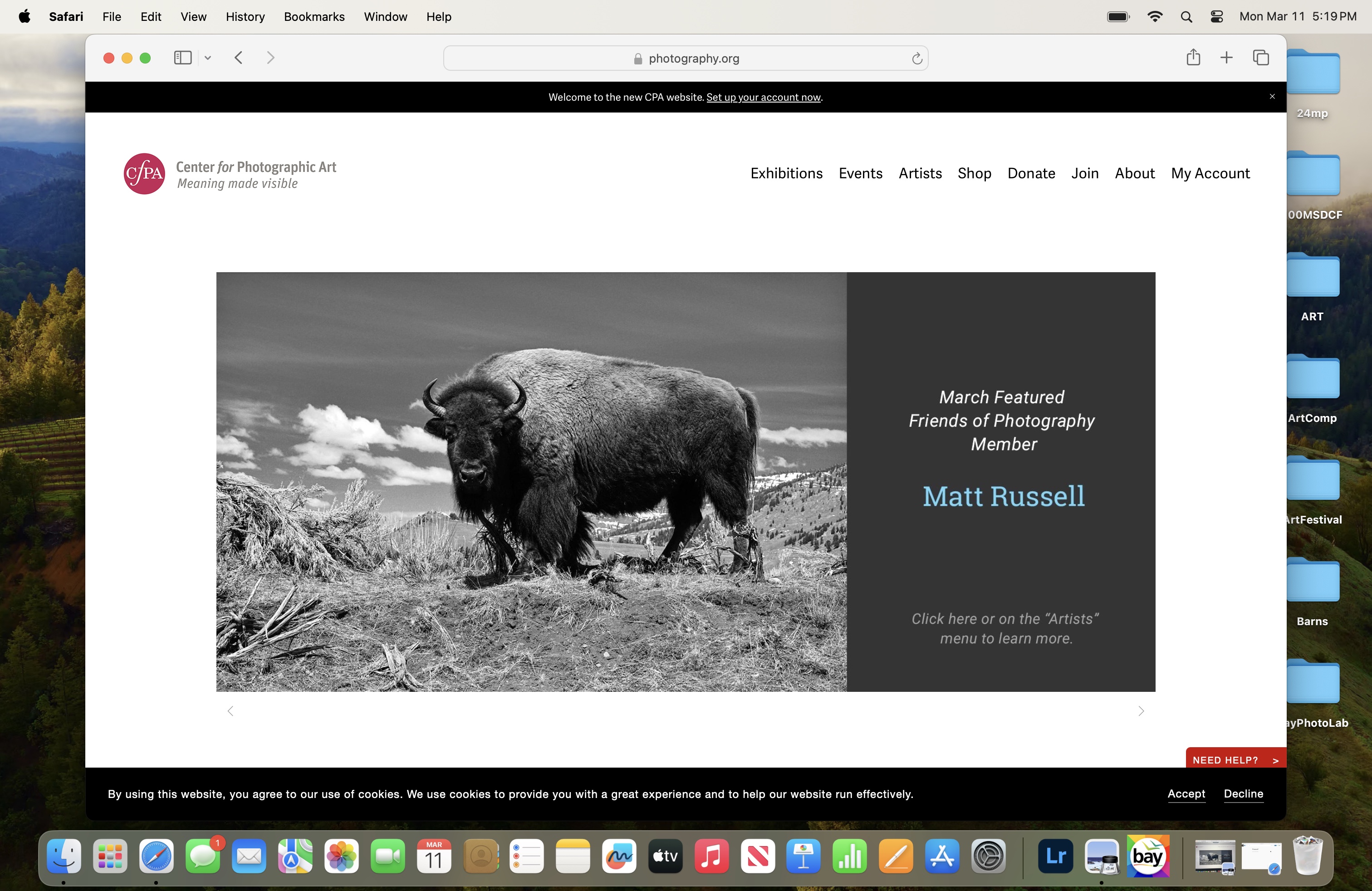Show tab overview icon
The width and height of the screenshot is (1372, 891).
coord(1260,58)
